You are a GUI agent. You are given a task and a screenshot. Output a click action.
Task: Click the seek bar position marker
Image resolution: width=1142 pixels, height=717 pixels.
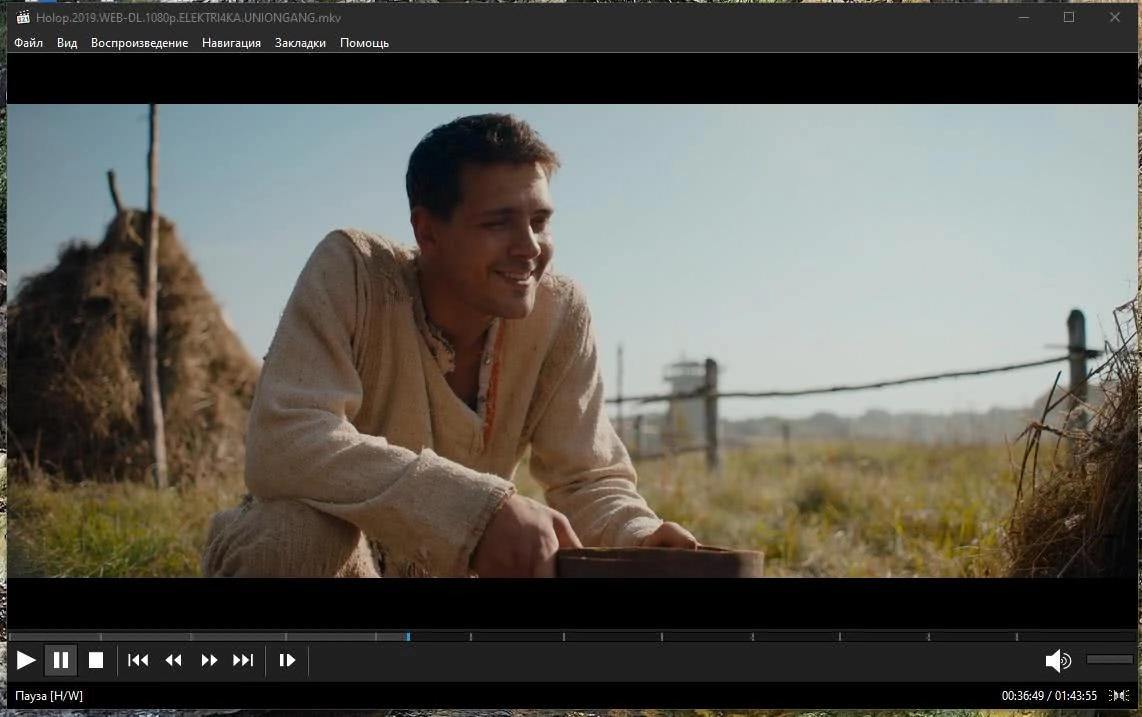pos(408,637)
